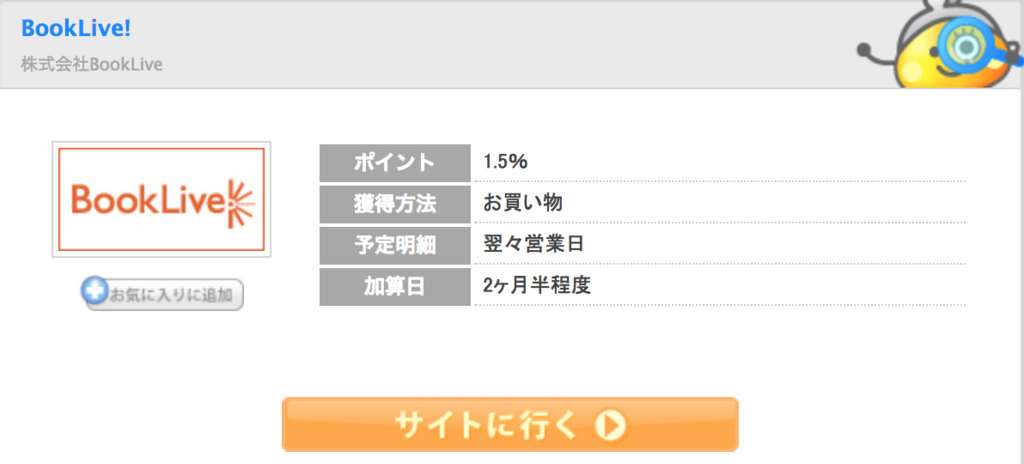Select the ポイント header cell
Viewport: 1024px width, 464px height.
coord(394,163)
